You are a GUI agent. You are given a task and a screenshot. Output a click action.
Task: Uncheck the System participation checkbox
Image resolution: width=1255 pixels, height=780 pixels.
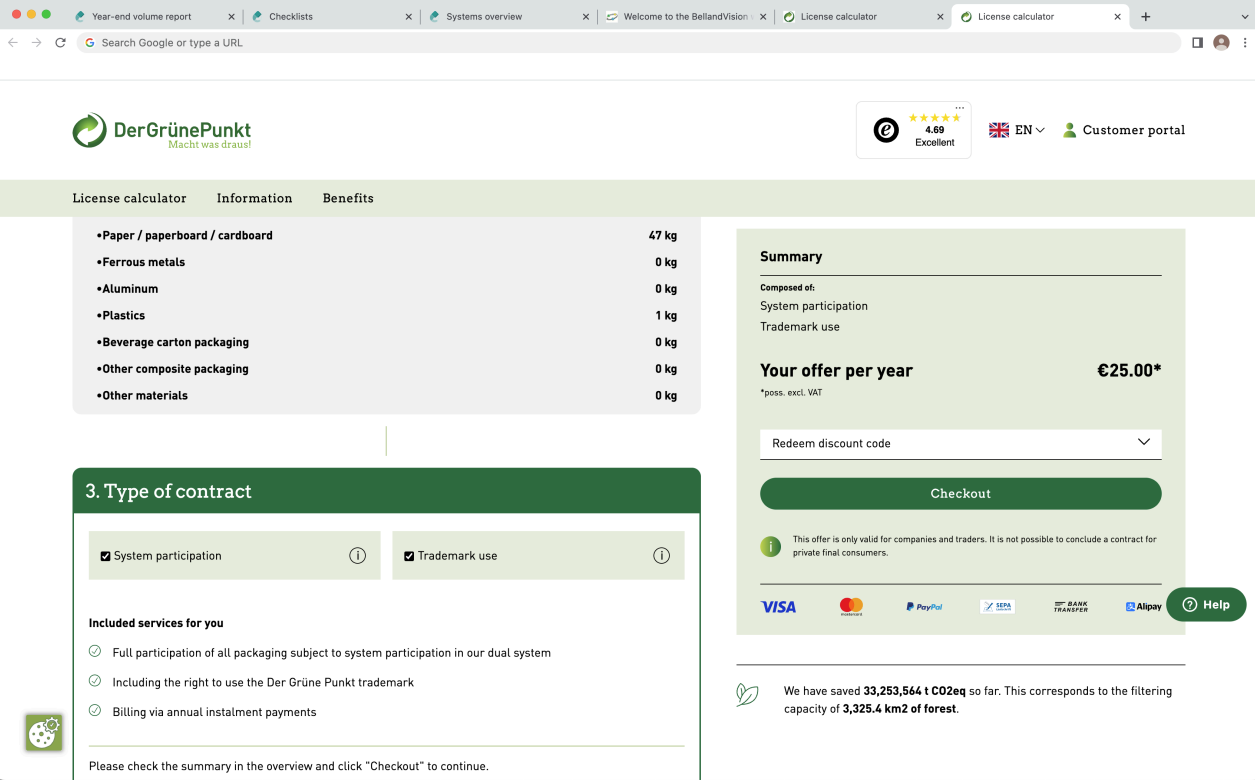[x=105, y=556]
